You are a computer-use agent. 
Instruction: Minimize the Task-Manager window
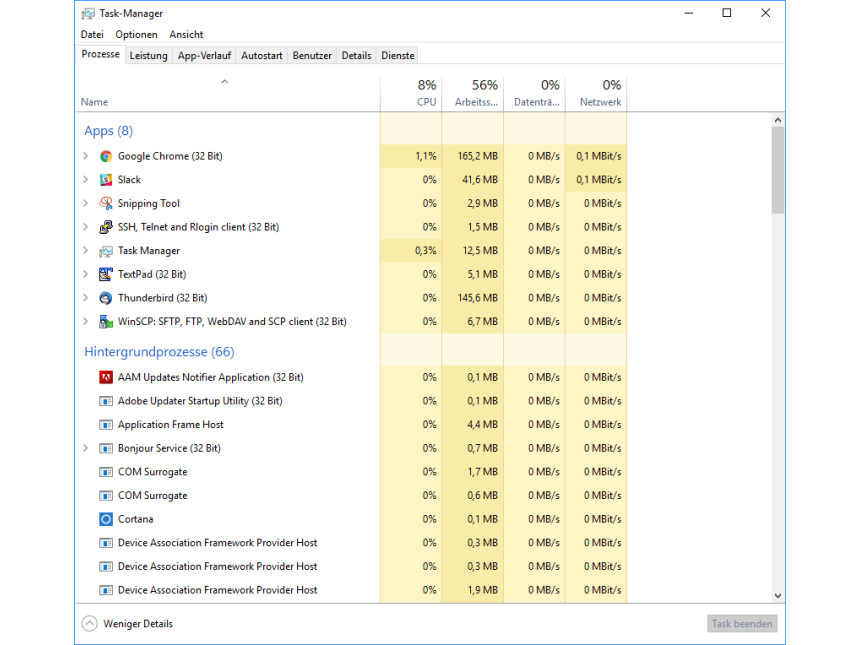click(689, 13)
